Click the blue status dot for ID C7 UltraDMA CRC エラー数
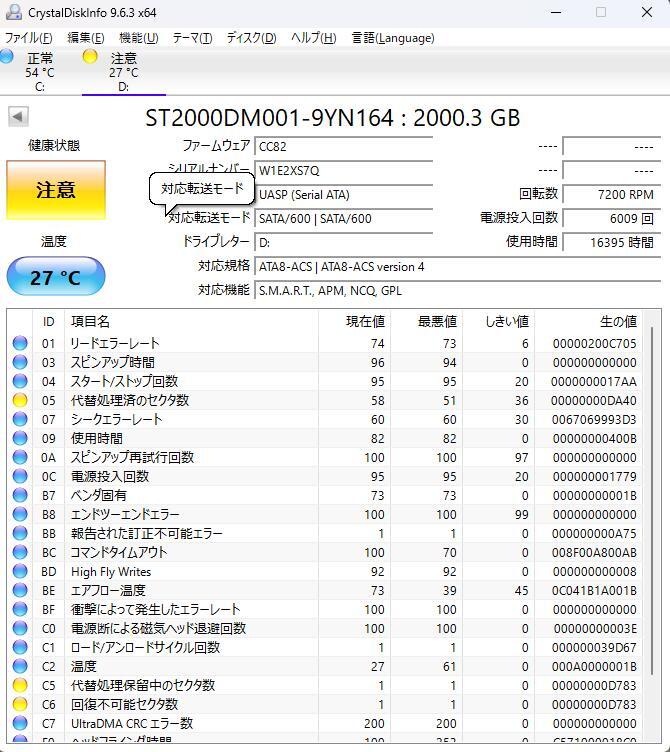The height and width of the screenshot is (752, 670). (20, 723)
